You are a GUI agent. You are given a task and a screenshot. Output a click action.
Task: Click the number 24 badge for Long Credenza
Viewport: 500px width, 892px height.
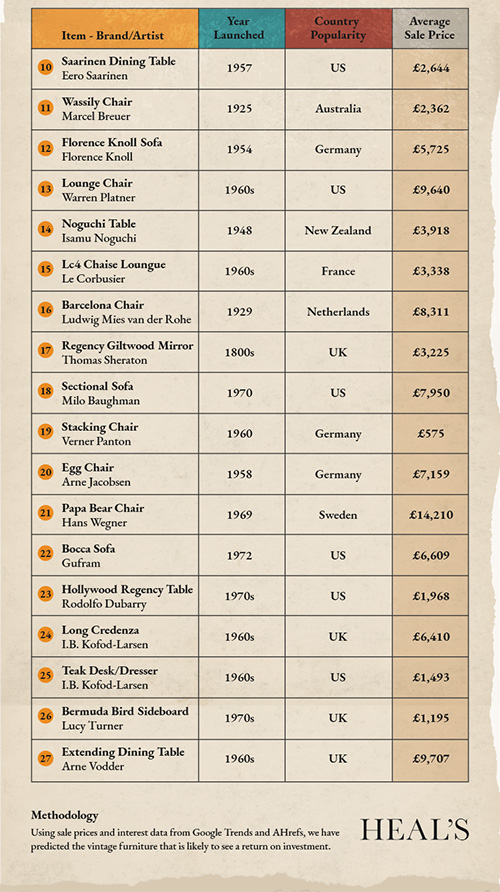point(46,636)
